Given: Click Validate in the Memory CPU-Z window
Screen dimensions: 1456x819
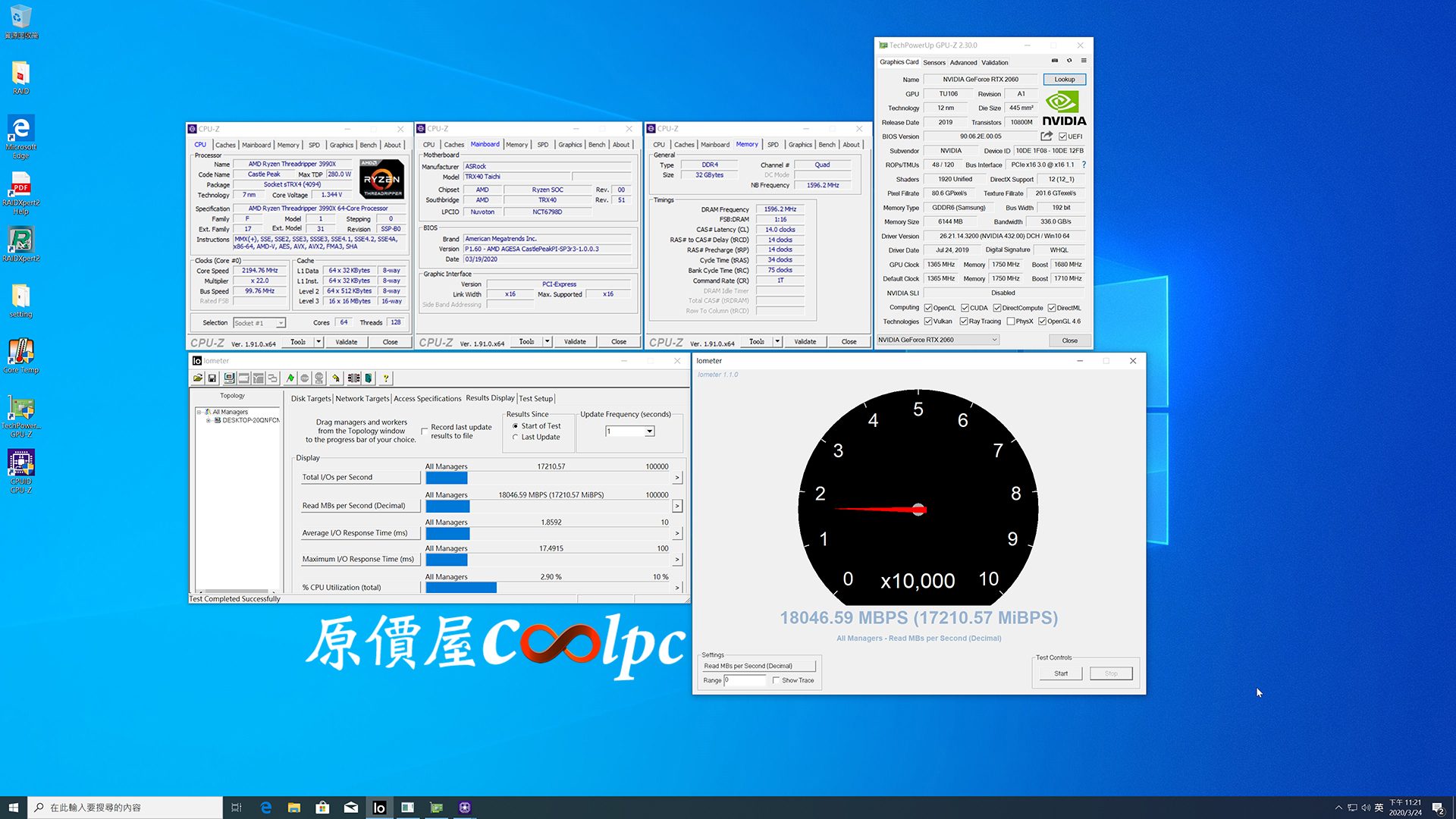Looking at the screenshot, I should point(805,342).
